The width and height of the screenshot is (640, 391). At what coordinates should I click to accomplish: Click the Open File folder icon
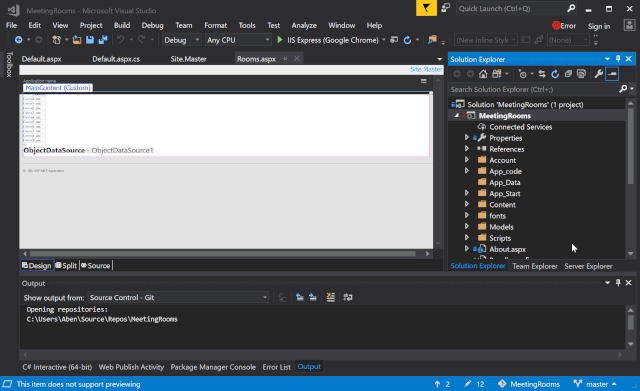point(77,40)
